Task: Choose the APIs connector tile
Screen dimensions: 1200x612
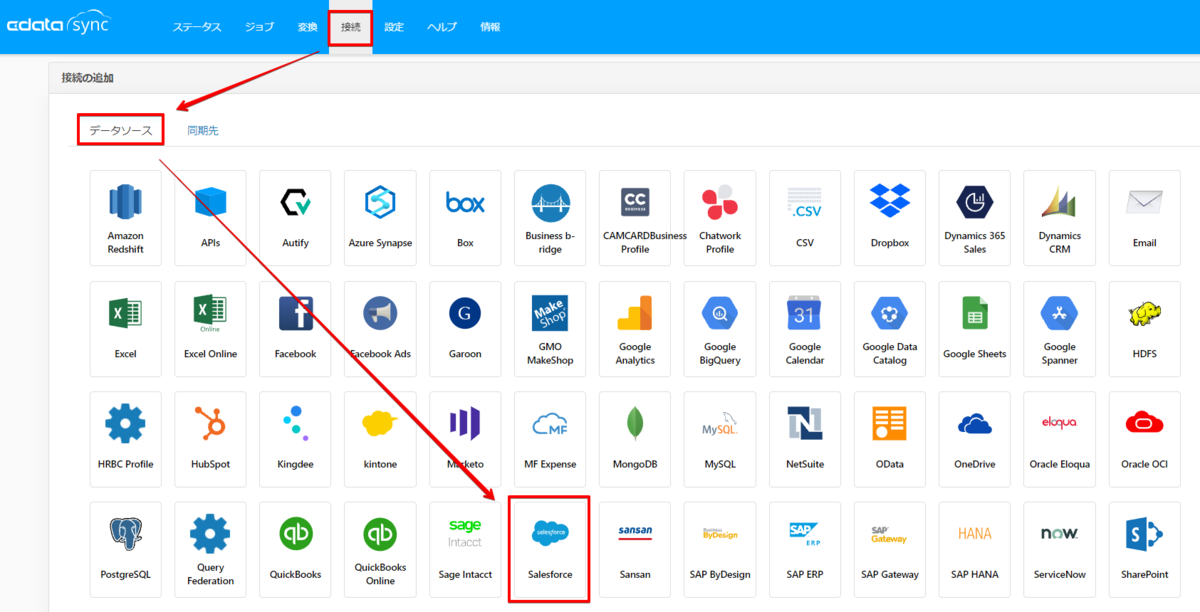Action: [211, 218]
